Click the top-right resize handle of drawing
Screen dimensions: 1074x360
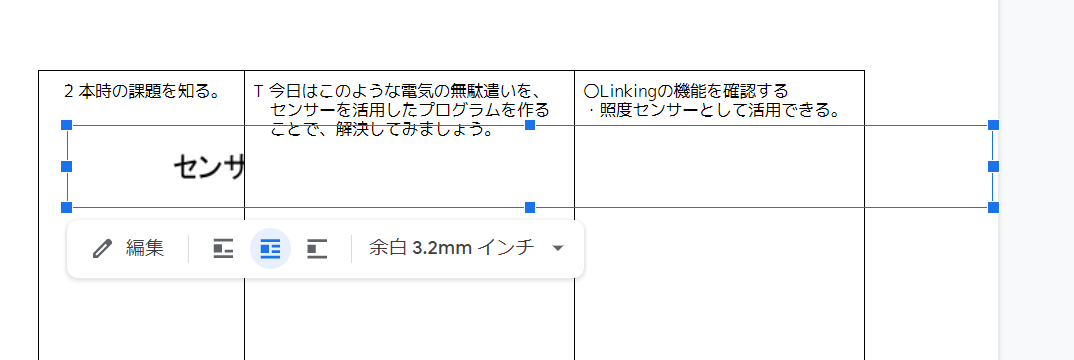click(993, 125)
